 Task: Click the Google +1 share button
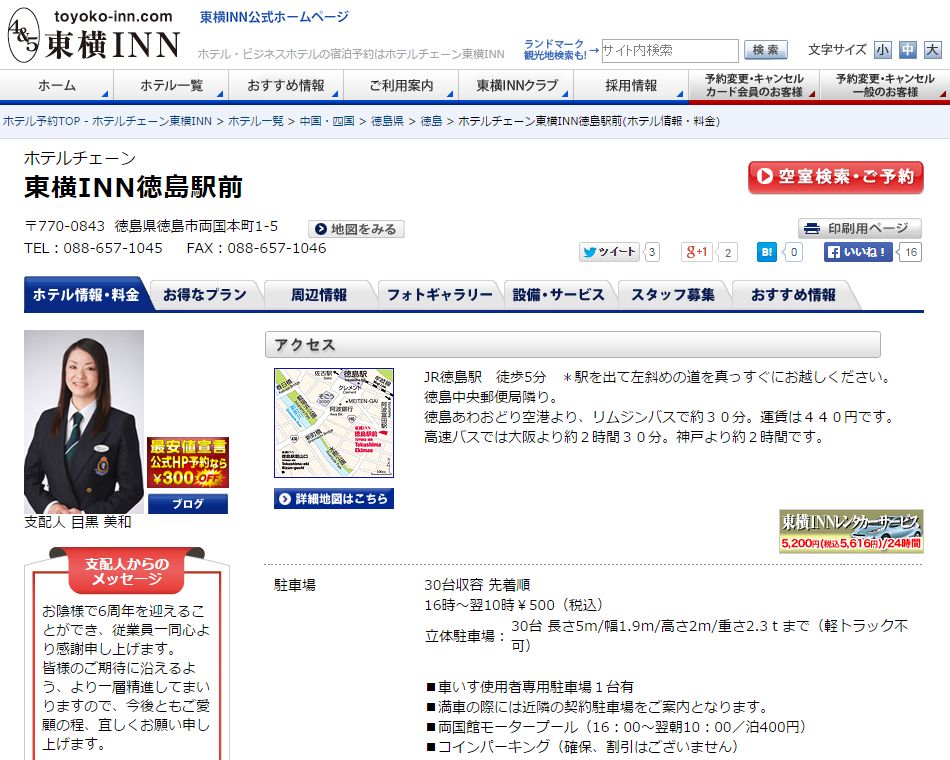click(696, 252)
